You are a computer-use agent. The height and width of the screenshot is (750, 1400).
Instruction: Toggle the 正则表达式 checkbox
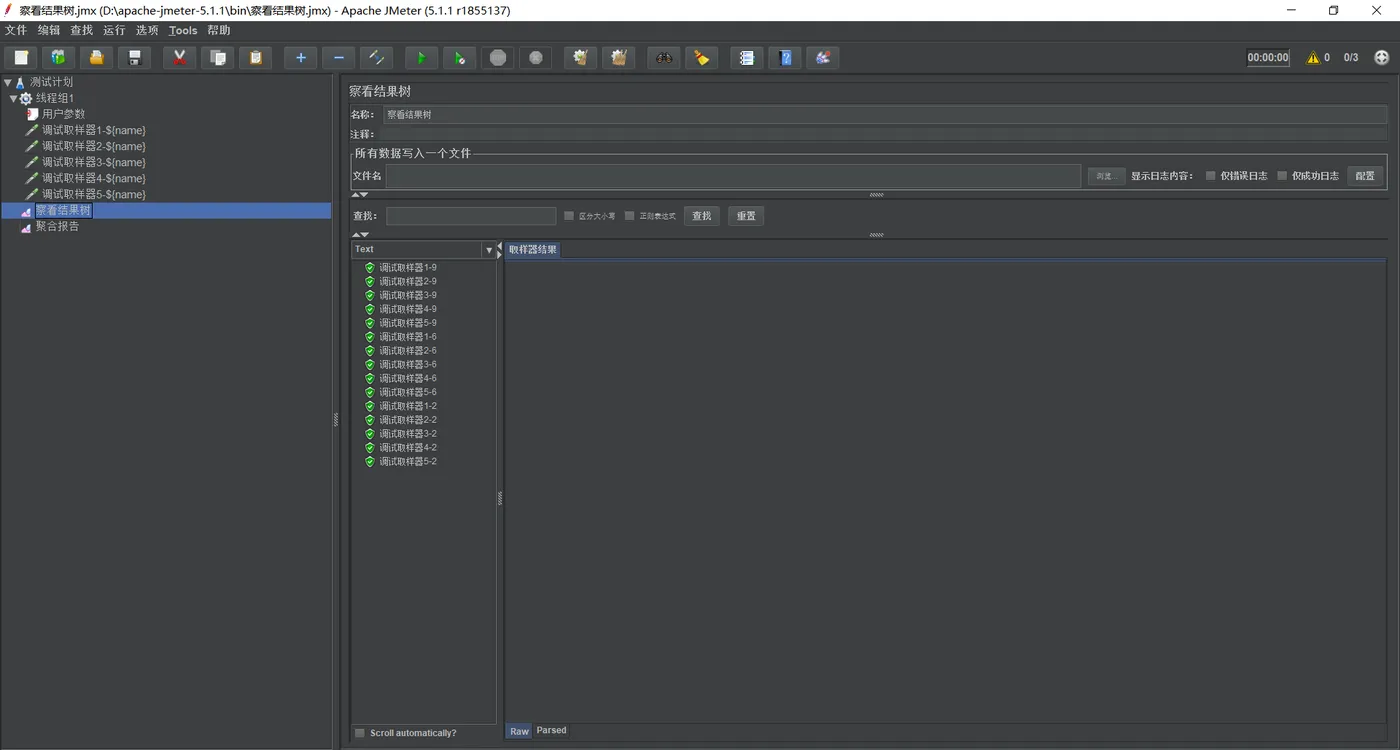pyautogui.click(x=630, y=216)
